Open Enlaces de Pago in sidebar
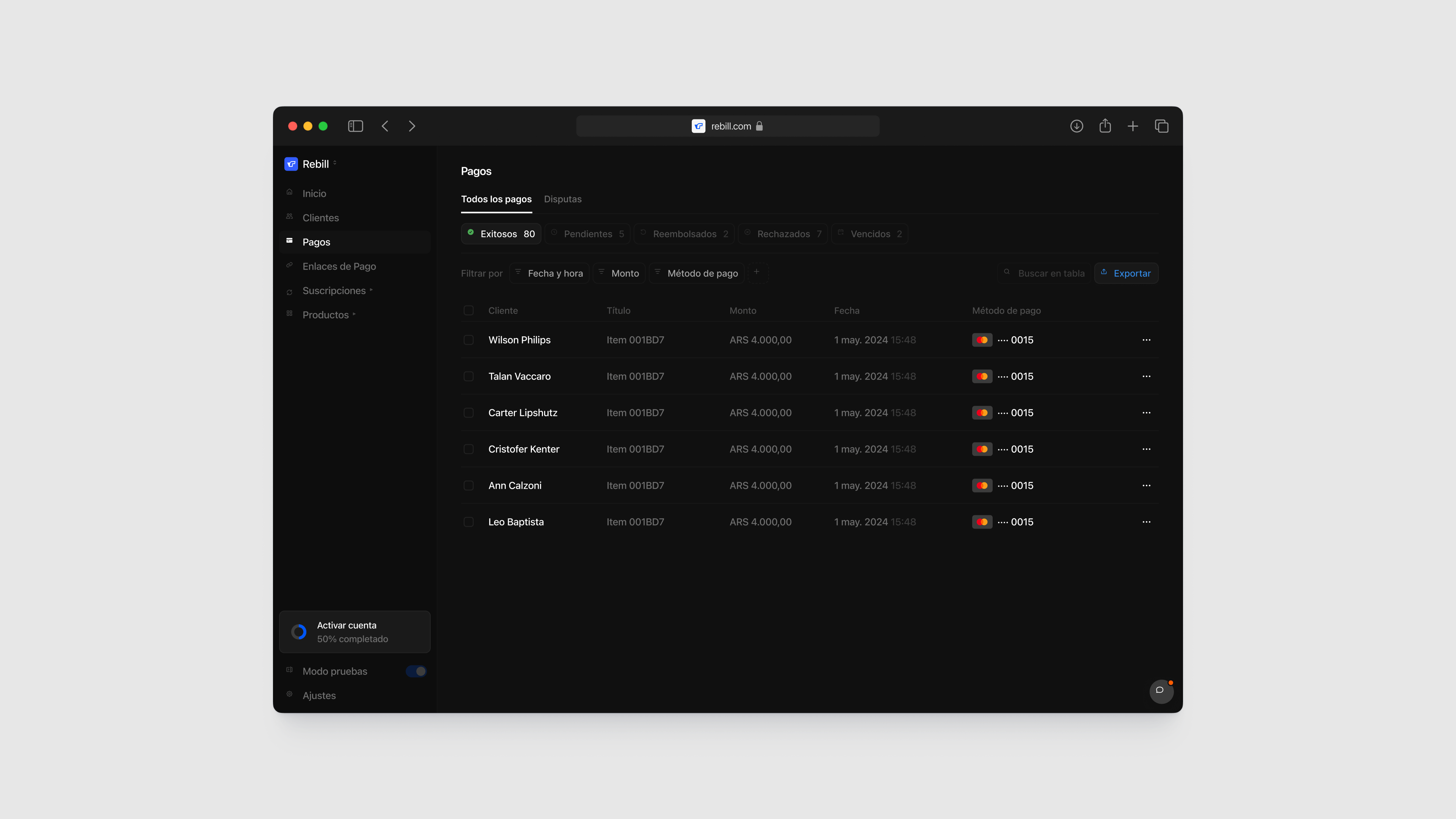 355,266
